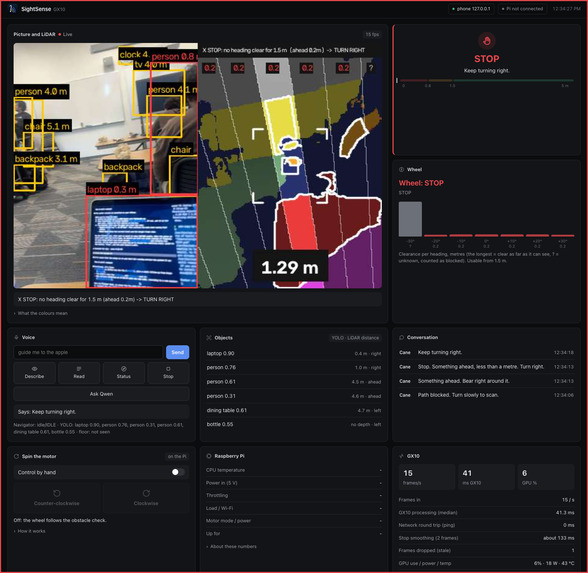Click 'Something ahead. Bear right around it.' message

tap(464, 381)
